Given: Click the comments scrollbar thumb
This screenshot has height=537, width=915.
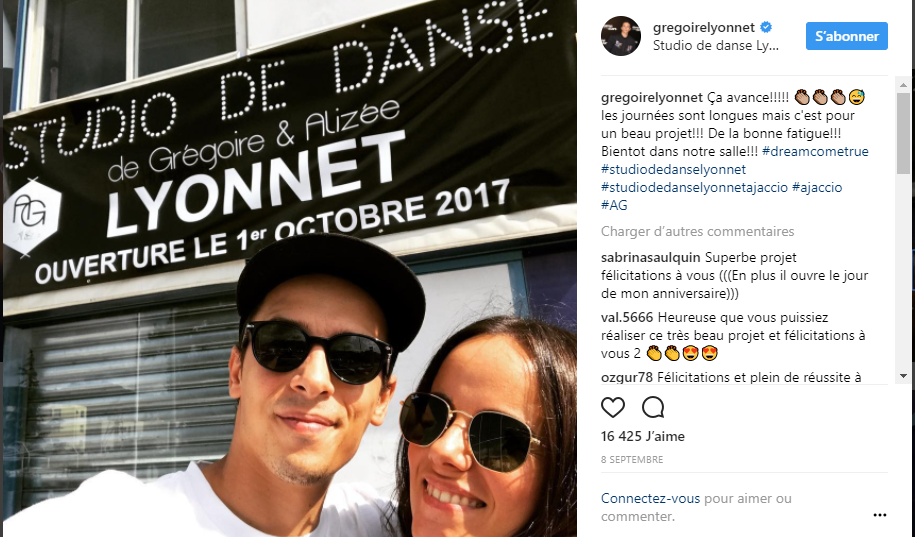Looking at the screenshot, I should [x=903, y=132].
